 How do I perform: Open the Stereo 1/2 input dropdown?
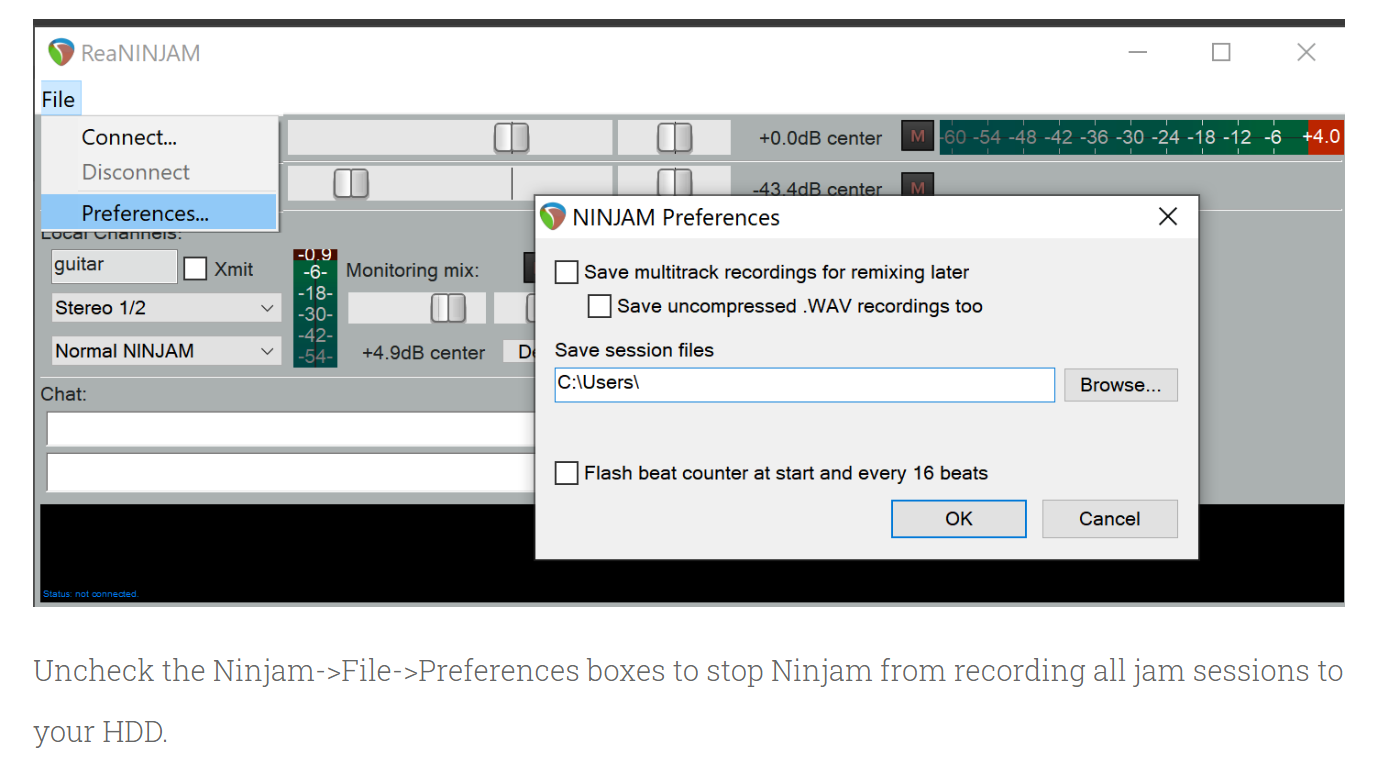(165, 308)
